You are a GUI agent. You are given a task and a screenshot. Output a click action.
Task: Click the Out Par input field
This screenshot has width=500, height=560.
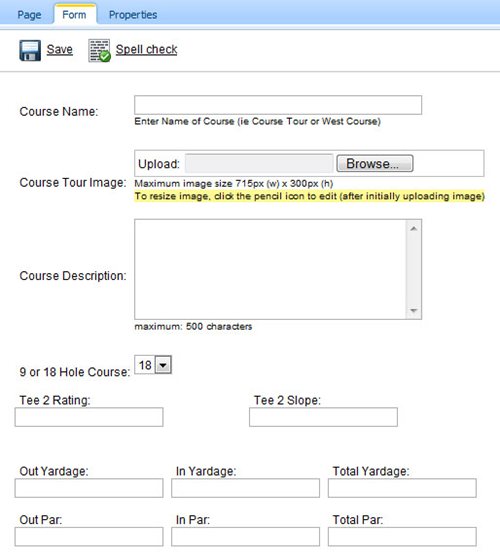tap(89, 536)
